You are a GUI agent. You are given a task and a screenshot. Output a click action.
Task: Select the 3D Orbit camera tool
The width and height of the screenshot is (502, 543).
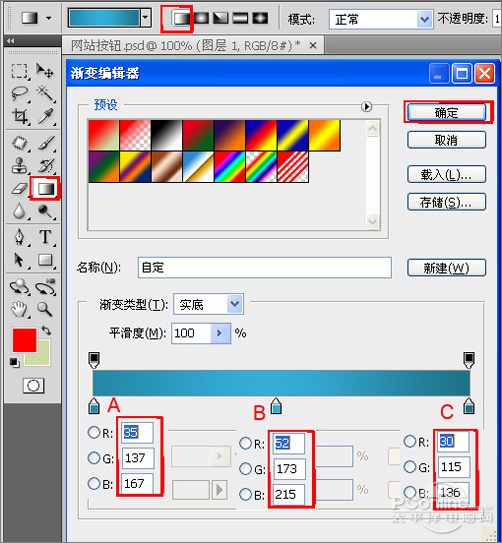tap(45, 287)
